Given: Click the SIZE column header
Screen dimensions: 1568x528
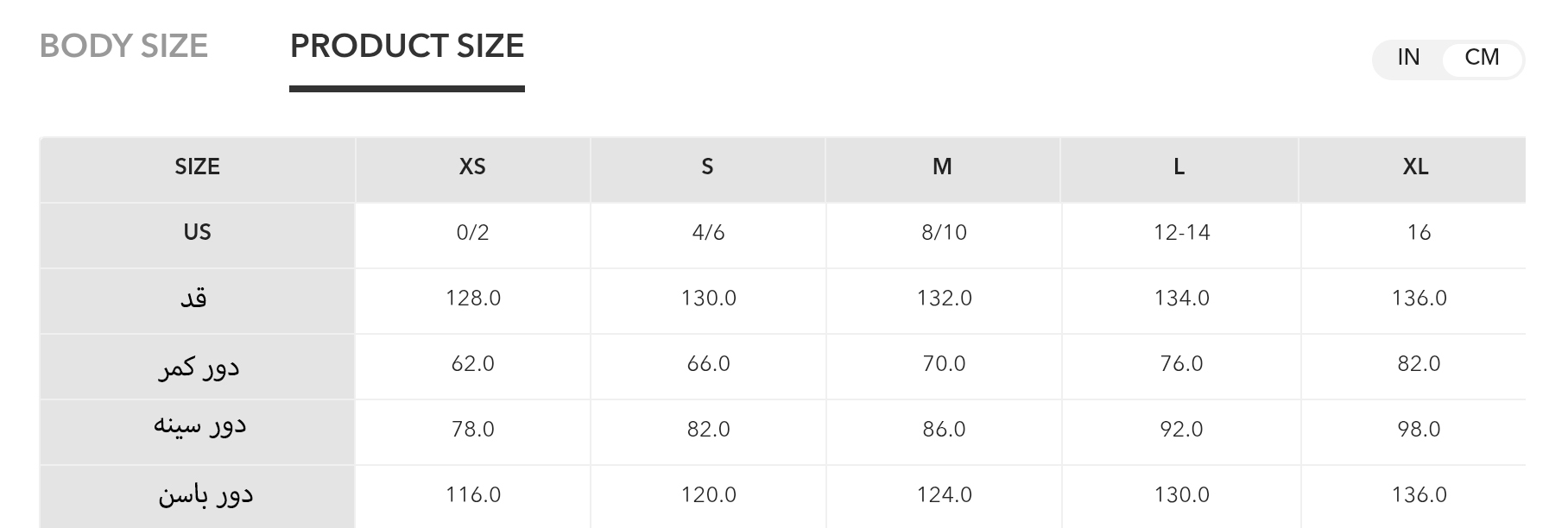Looking at the screenshot, I should [x=197, y=167].
